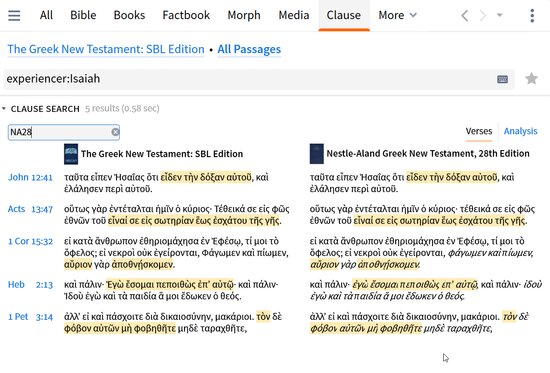
Task: Open the 1 Cor 15:32 reference
Action: pos(30,241)
